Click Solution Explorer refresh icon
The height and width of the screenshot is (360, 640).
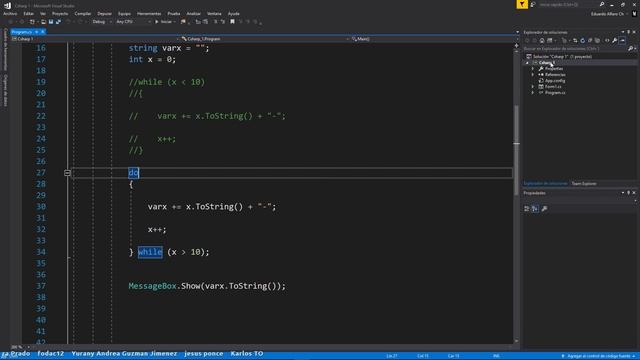pyautogui.click(x=582, y=40)
